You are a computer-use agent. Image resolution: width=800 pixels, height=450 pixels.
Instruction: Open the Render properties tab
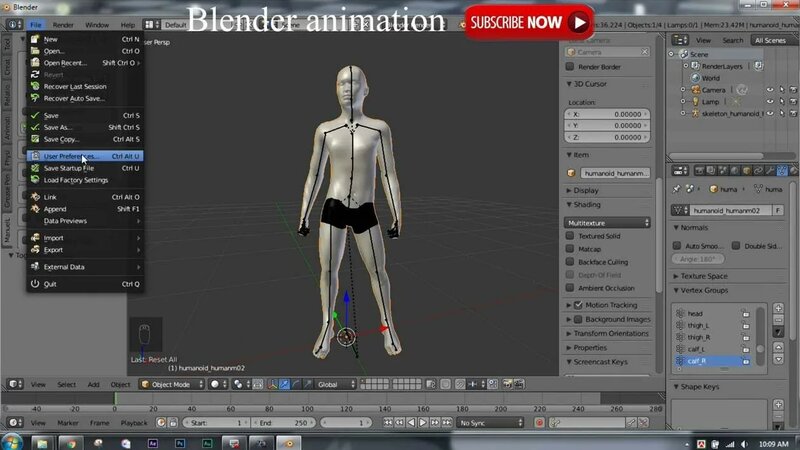pos(699,171)
